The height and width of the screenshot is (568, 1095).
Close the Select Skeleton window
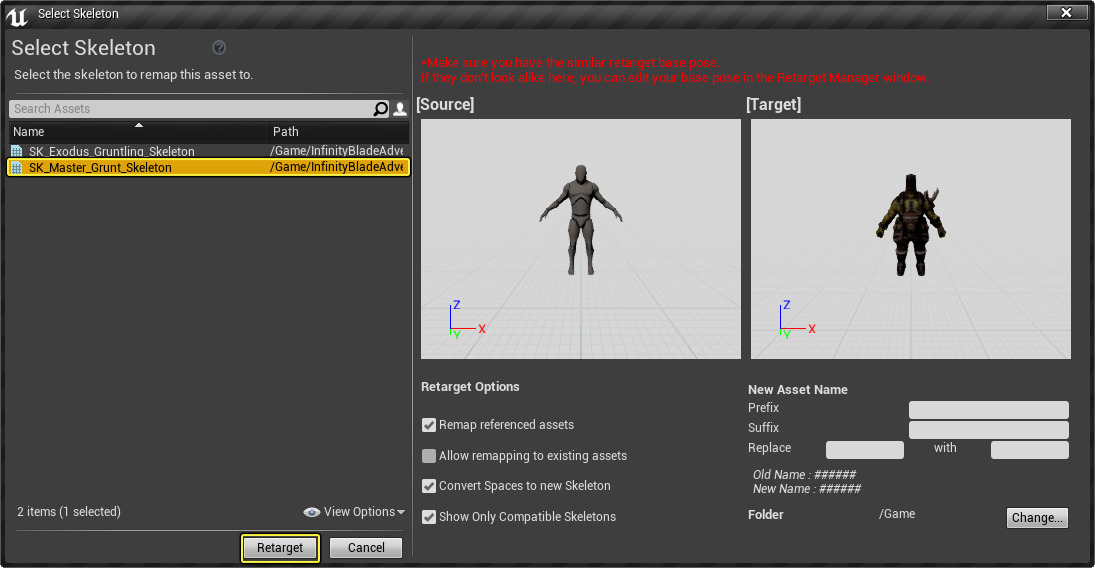click(1067, 13)
